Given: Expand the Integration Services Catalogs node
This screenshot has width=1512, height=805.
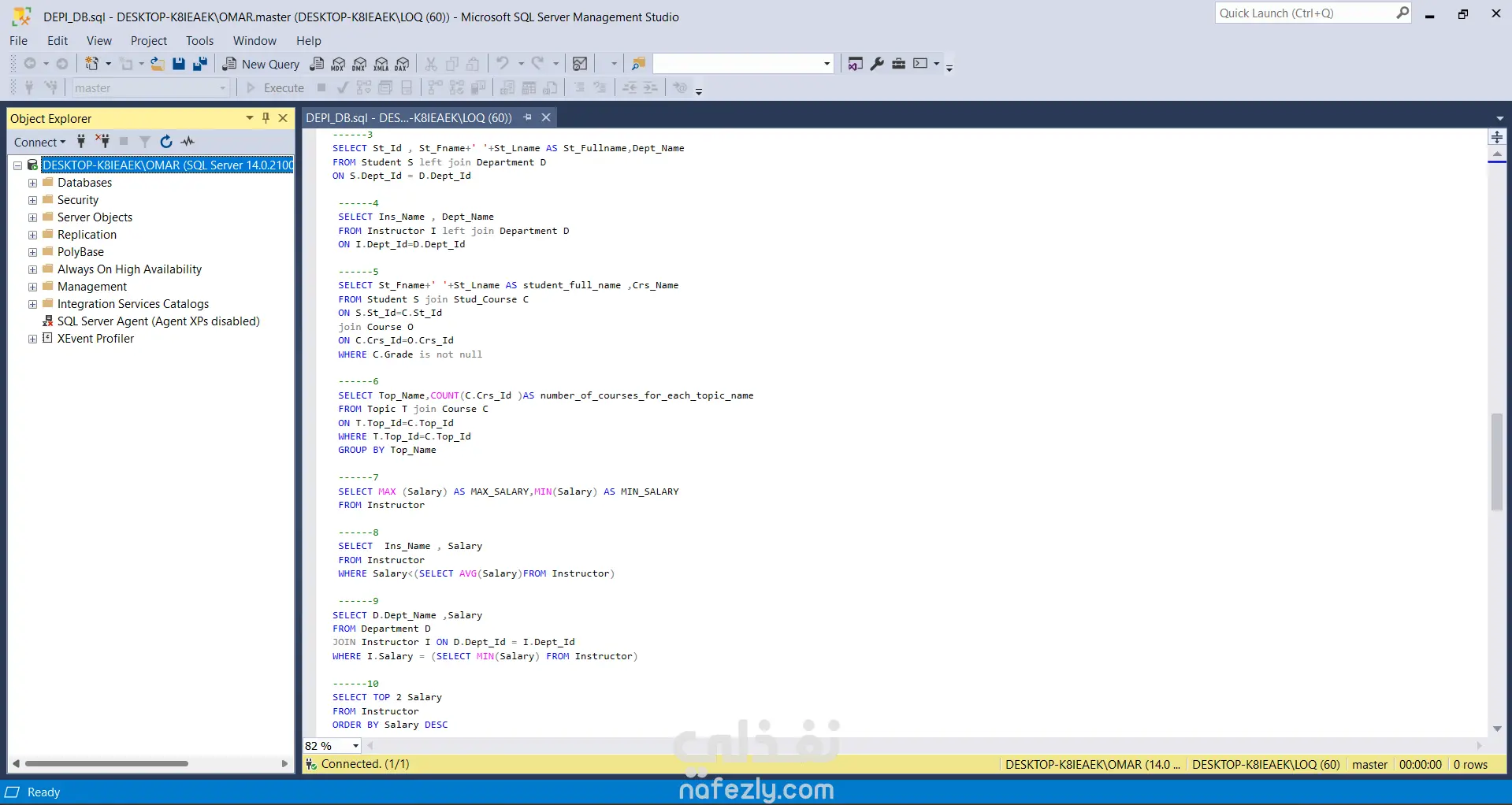Looking at the screenshot, I should 32,304.
